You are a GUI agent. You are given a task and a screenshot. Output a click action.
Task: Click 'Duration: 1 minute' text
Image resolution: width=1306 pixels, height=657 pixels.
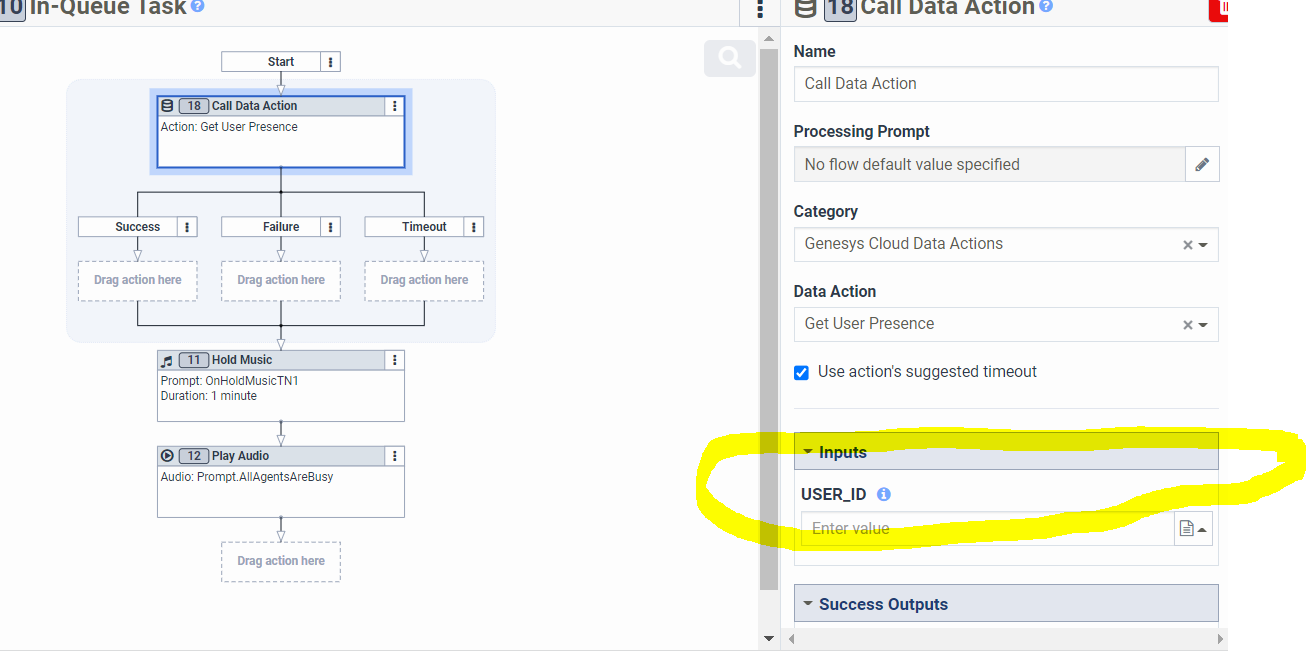[209, 396]
